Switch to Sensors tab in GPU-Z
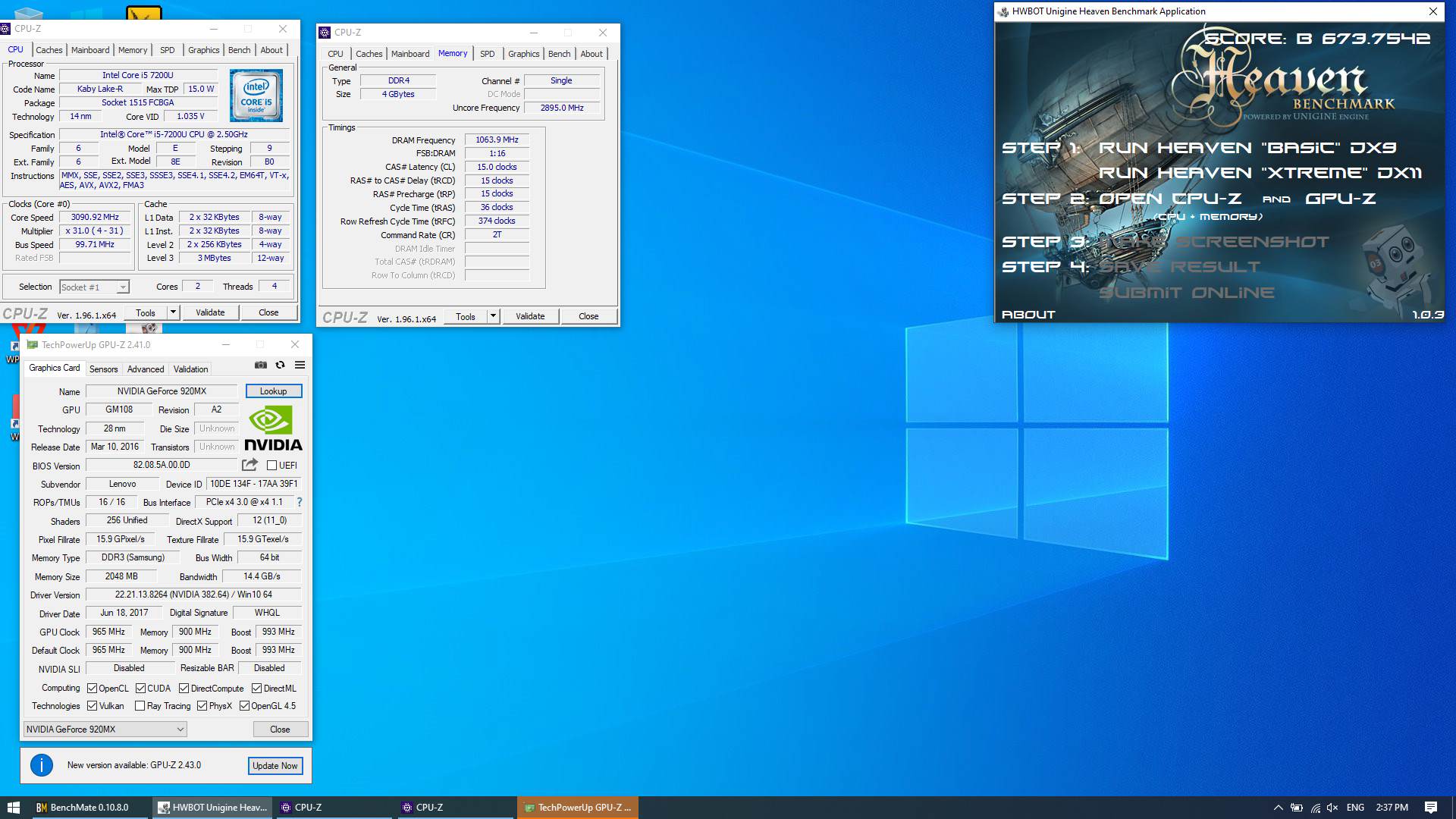Viewport: 1456px width, 819px height. coord(104,369)
